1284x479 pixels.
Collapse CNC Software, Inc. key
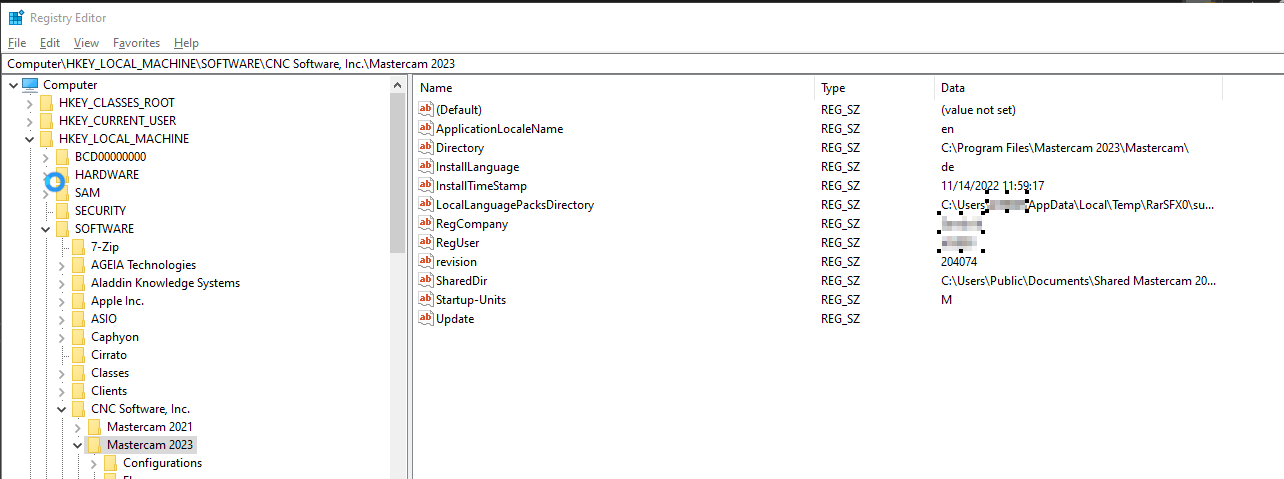point(60,409)
